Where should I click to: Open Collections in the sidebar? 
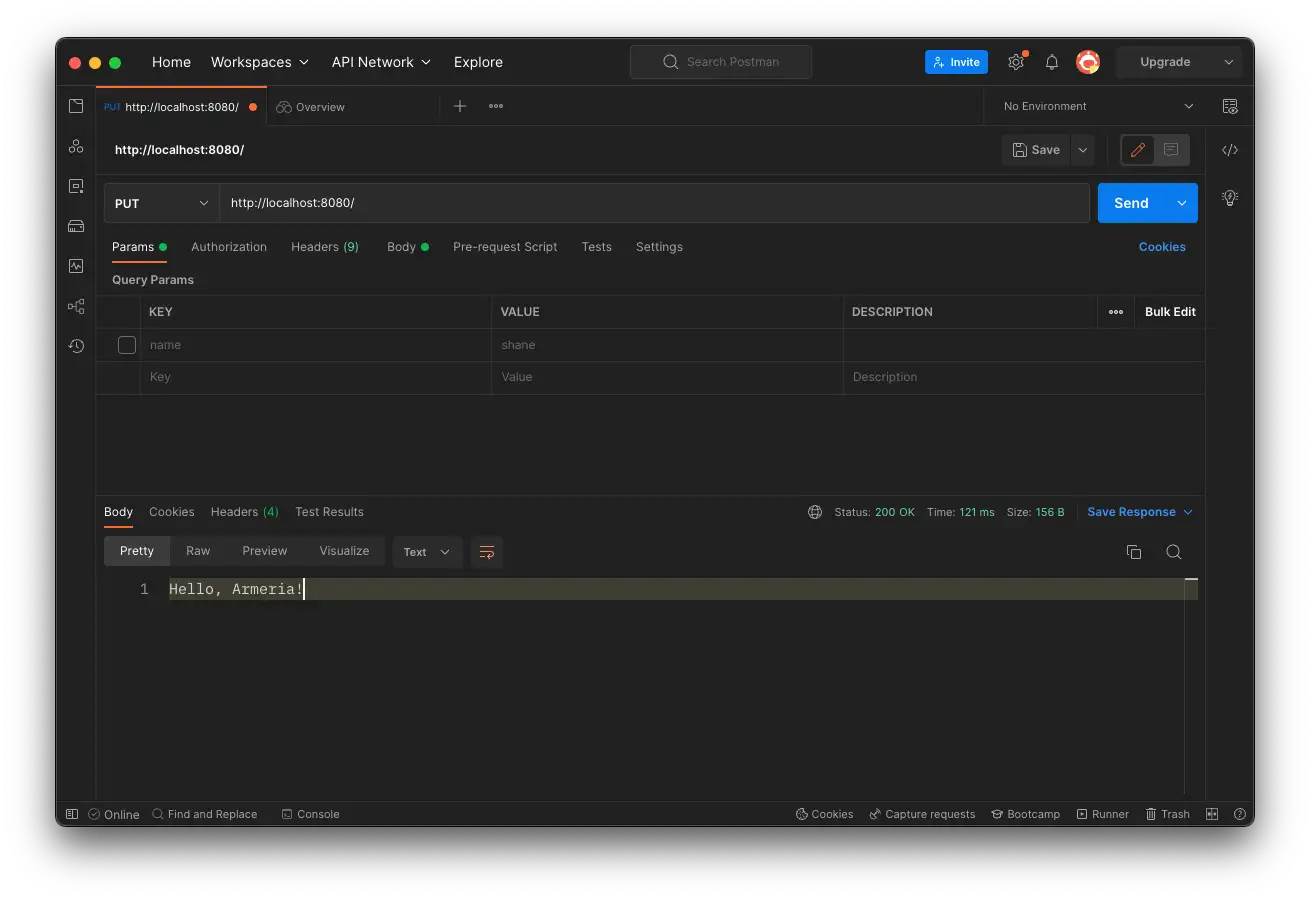tap(76, 106)
